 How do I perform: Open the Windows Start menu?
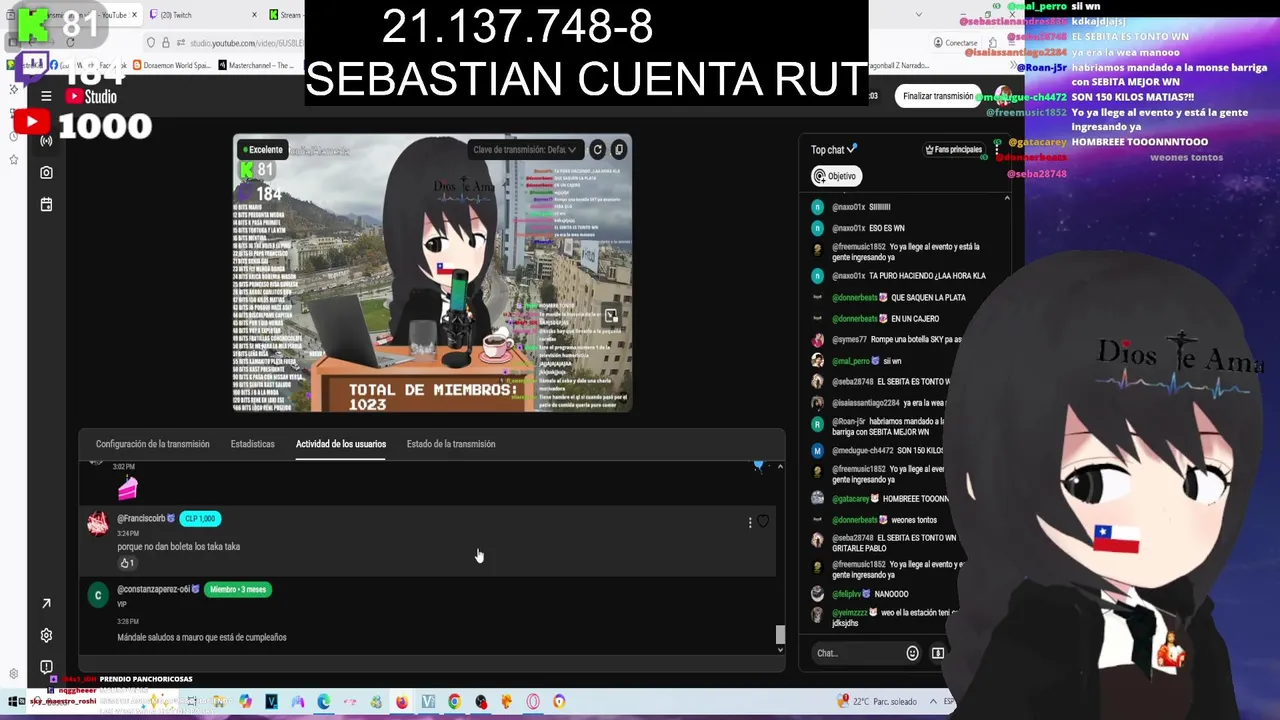pyautogui.click(x=14, y=702)
